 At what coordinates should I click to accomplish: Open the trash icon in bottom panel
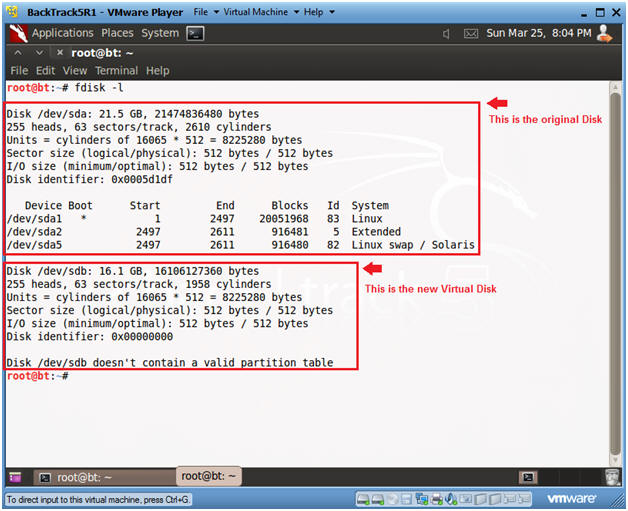tap(613, 477)
